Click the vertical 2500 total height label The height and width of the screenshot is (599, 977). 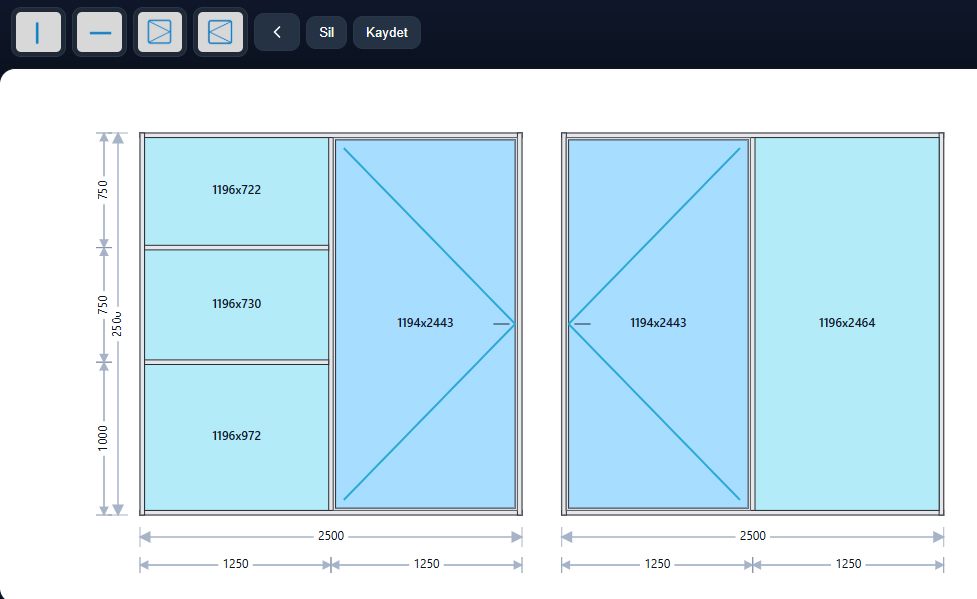click(x=117, y=324)
